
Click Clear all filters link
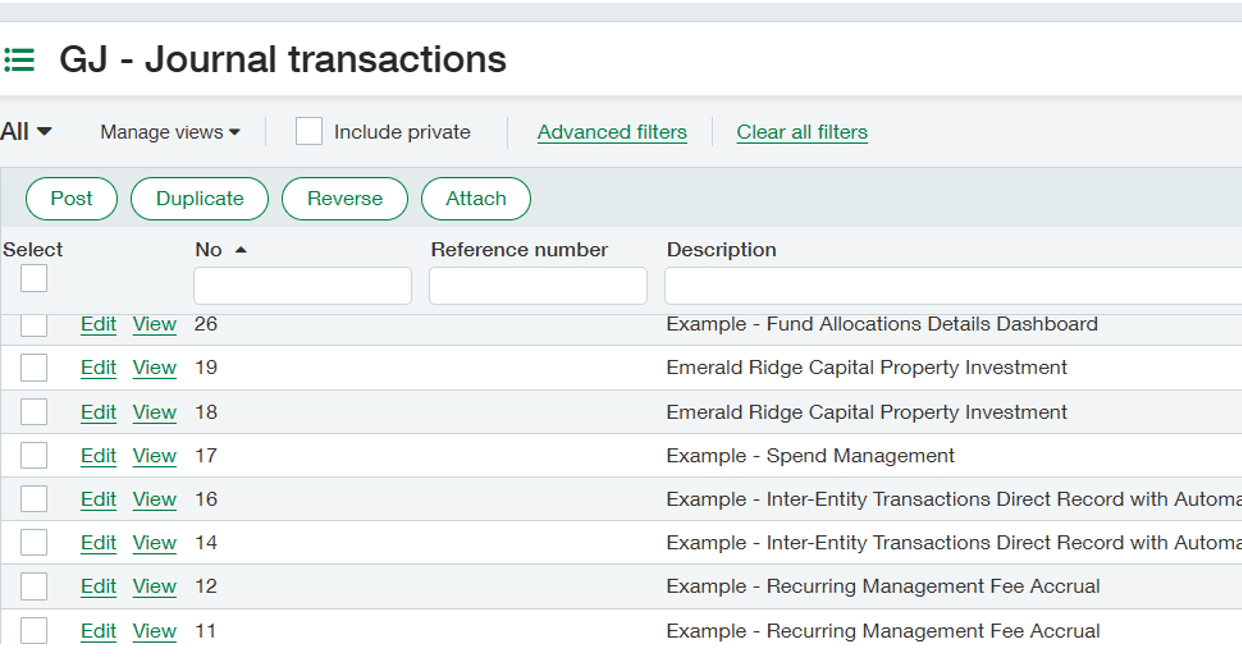pos(802,132)
